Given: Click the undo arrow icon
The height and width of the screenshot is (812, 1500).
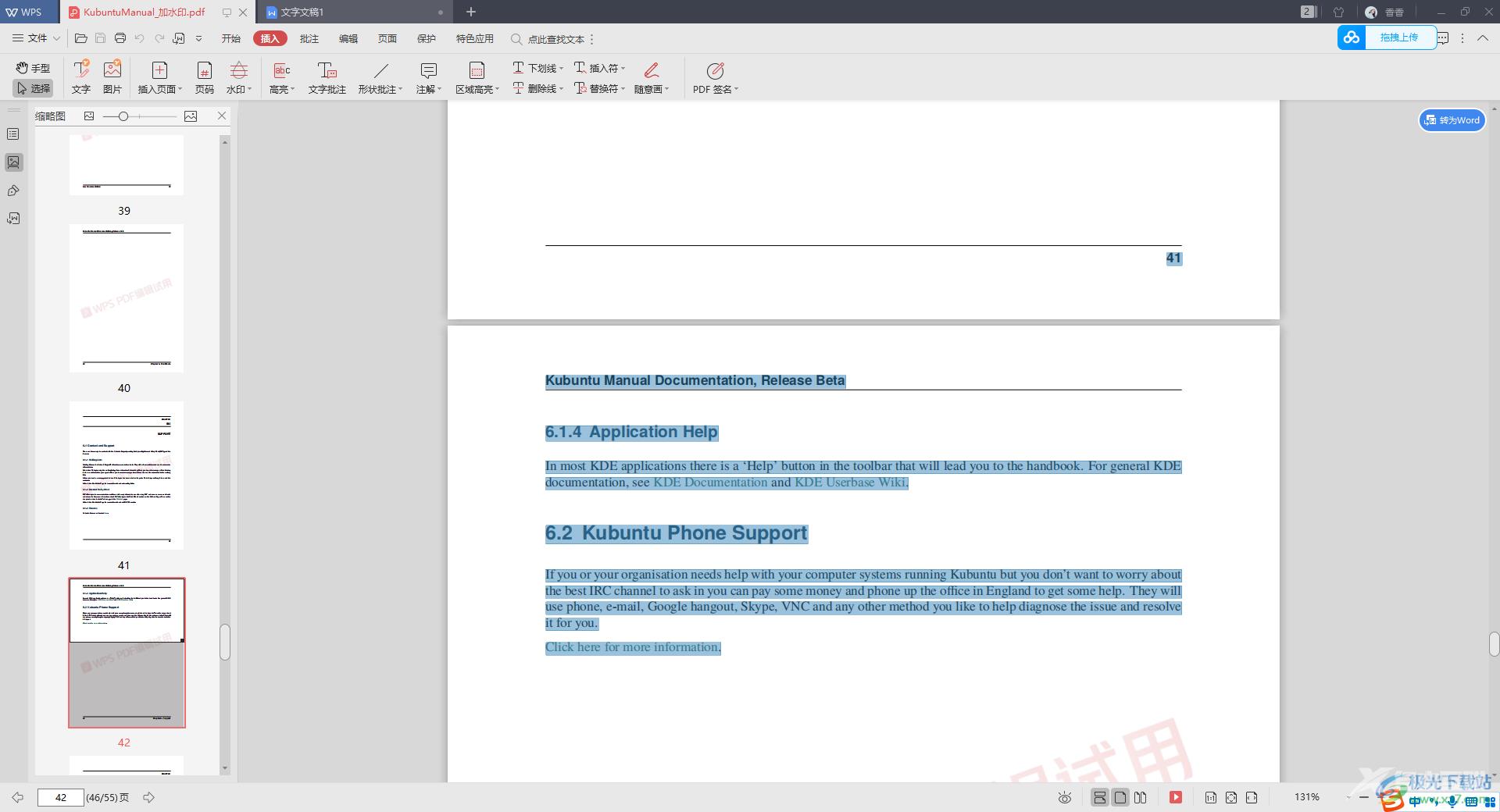Looking at the screenshot, I should click(140, 38).
